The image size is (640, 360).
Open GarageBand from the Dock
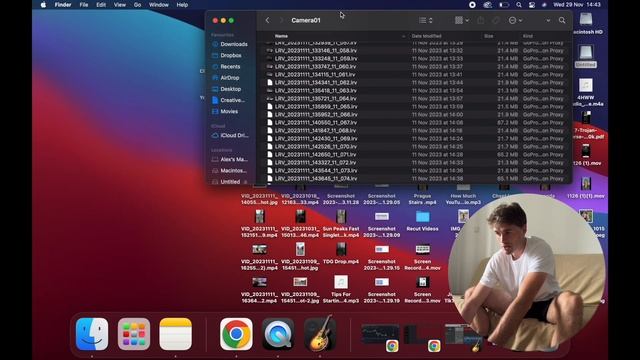click(320, 334)
